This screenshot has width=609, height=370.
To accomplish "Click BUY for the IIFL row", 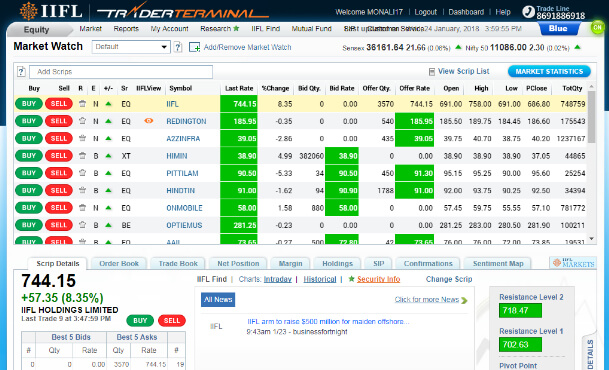I will [x=29, y=104].
